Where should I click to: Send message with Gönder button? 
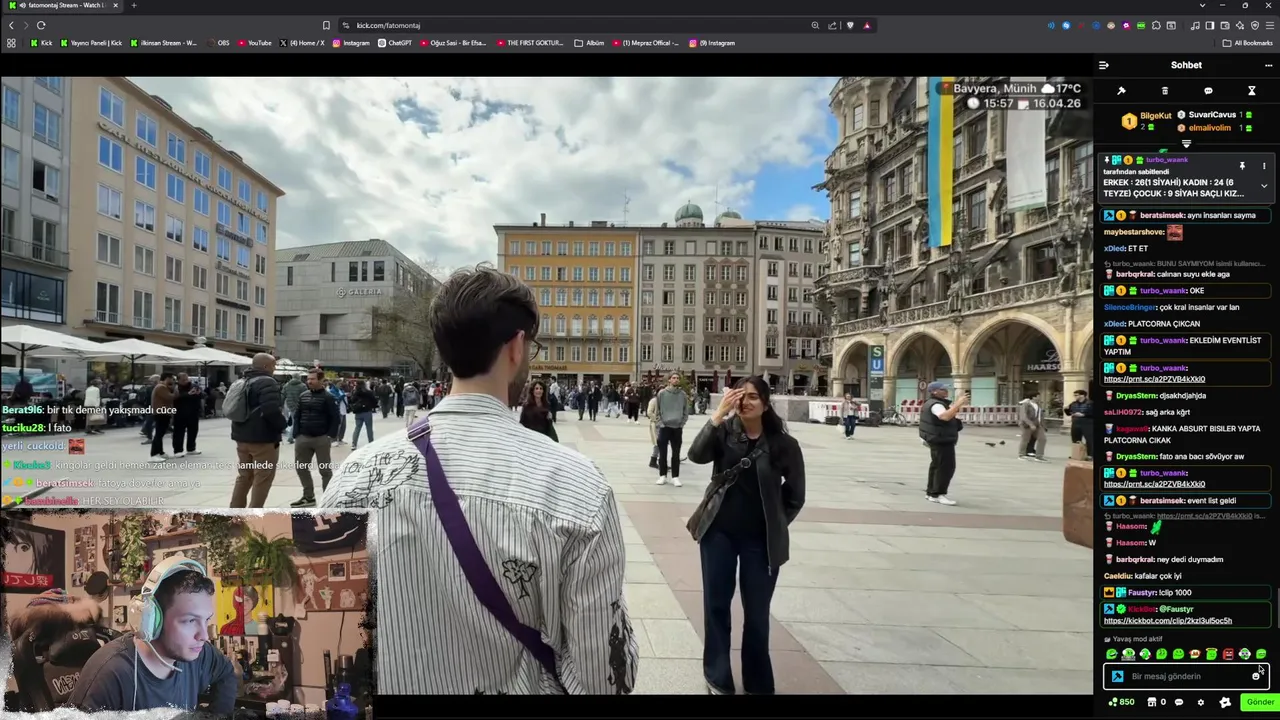[x=1260, y=702]
